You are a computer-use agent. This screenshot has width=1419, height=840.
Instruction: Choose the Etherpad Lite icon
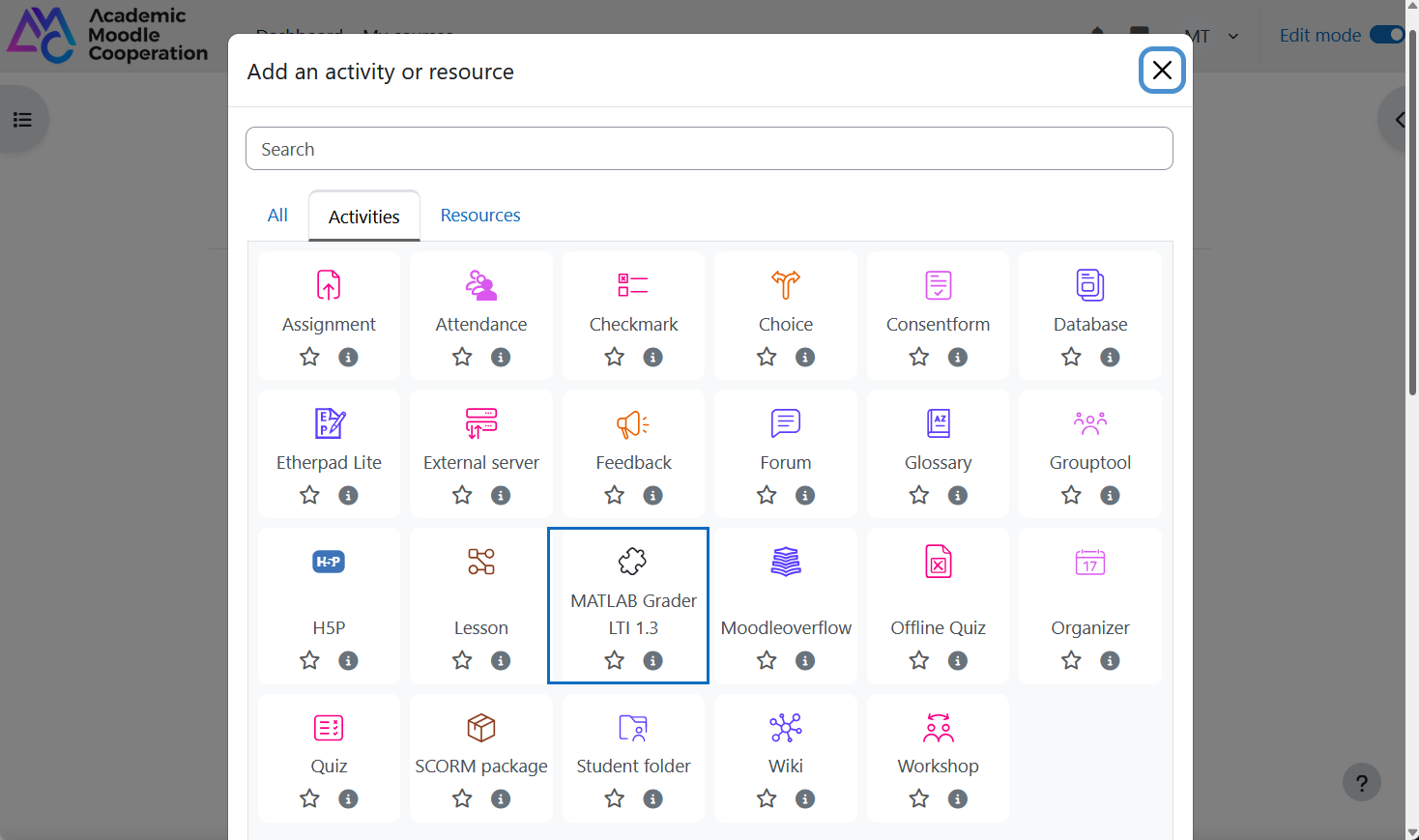pyautogui.click(x=329, y=423)
